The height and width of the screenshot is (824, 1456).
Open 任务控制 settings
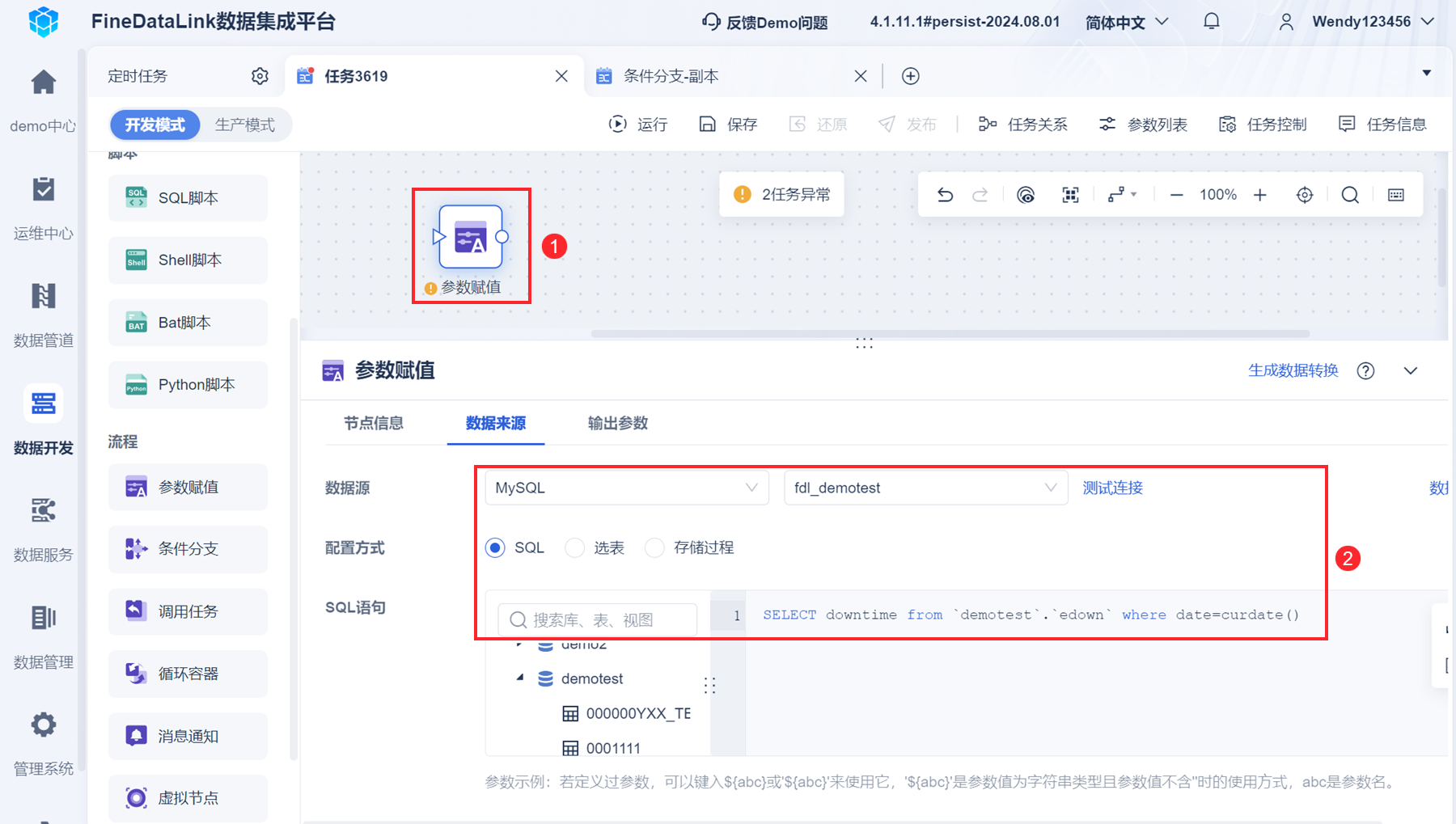(1263, 125)
